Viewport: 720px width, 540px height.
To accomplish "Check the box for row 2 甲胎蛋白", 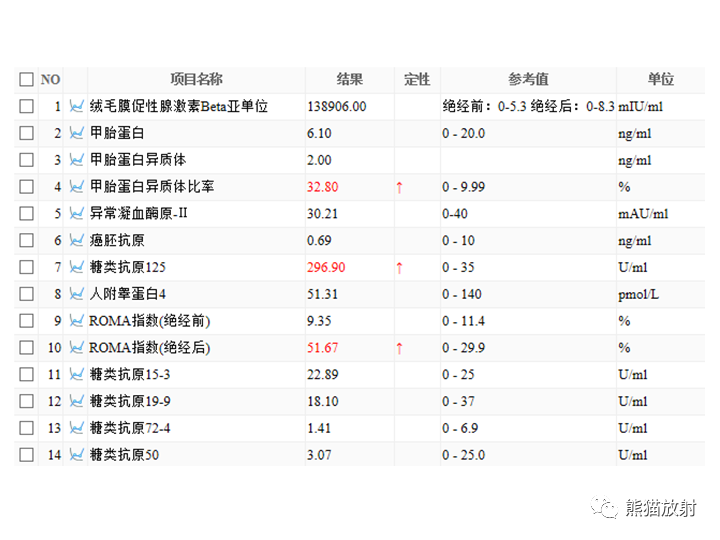I will (x=27, y=133).
